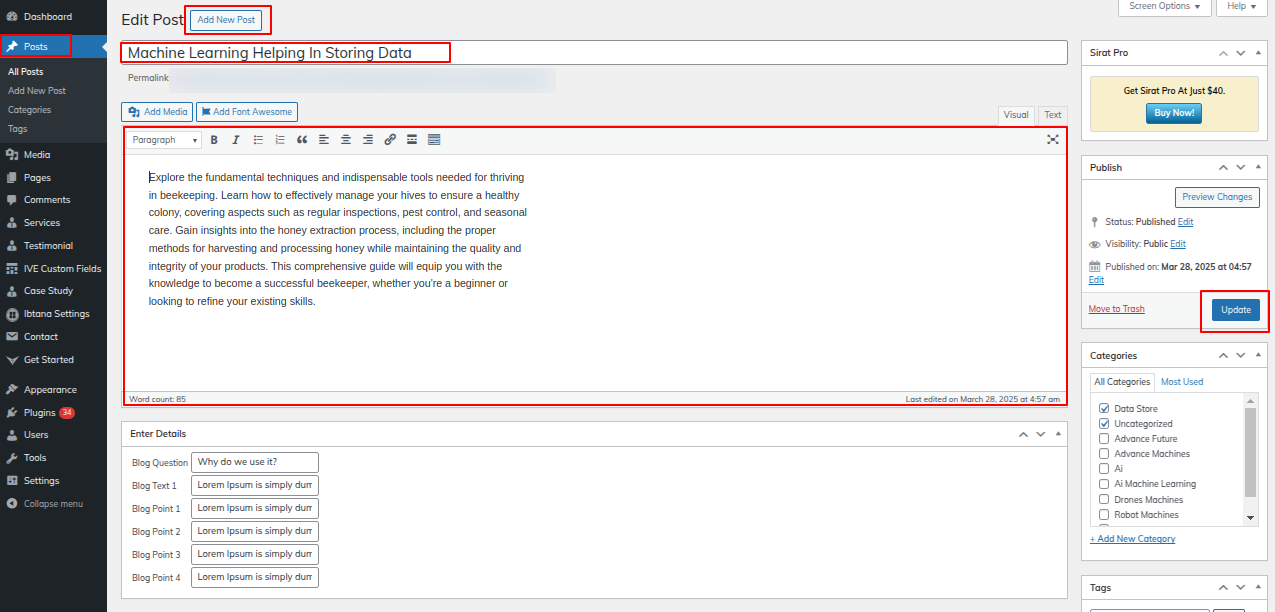Expand the Screen Options panel
The height and width of the screenshot is (612, 1275).
click(x=1164, y=7)
